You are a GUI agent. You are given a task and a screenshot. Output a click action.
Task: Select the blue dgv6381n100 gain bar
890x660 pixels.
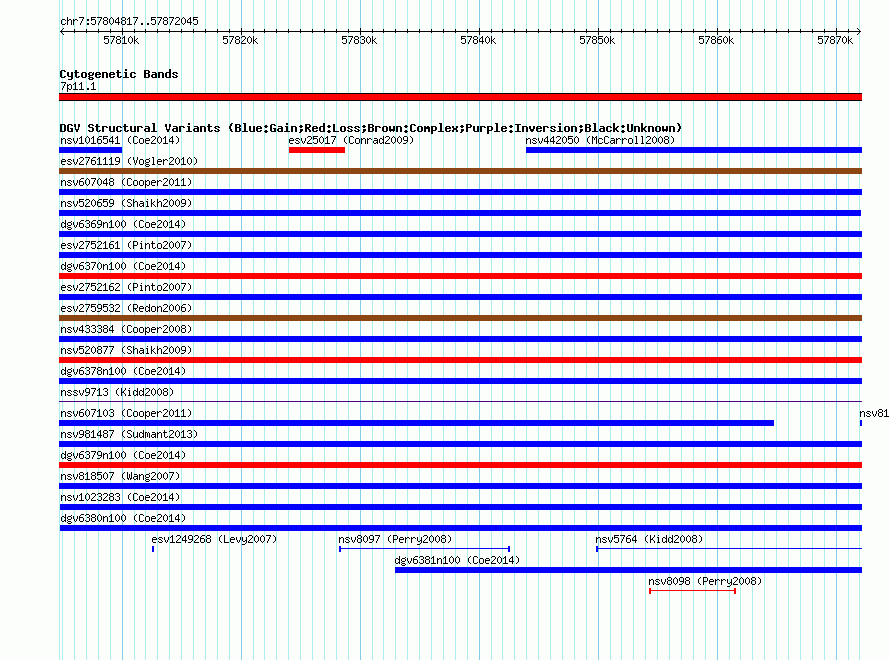(628, 570)
